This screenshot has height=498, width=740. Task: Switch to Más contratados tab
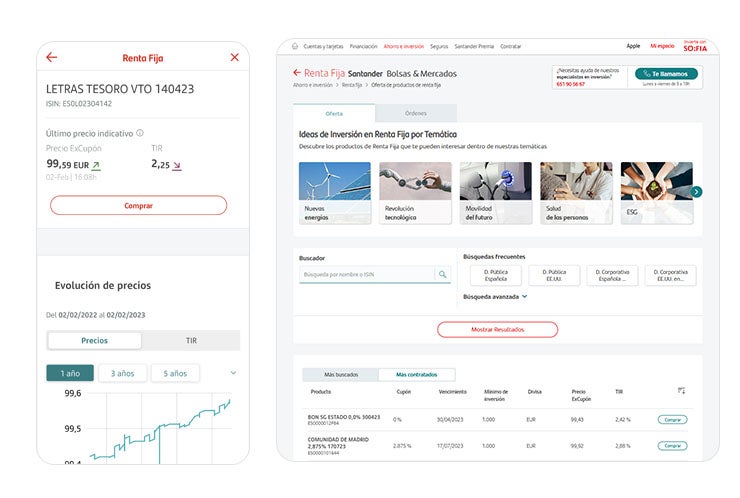point(417,374)
